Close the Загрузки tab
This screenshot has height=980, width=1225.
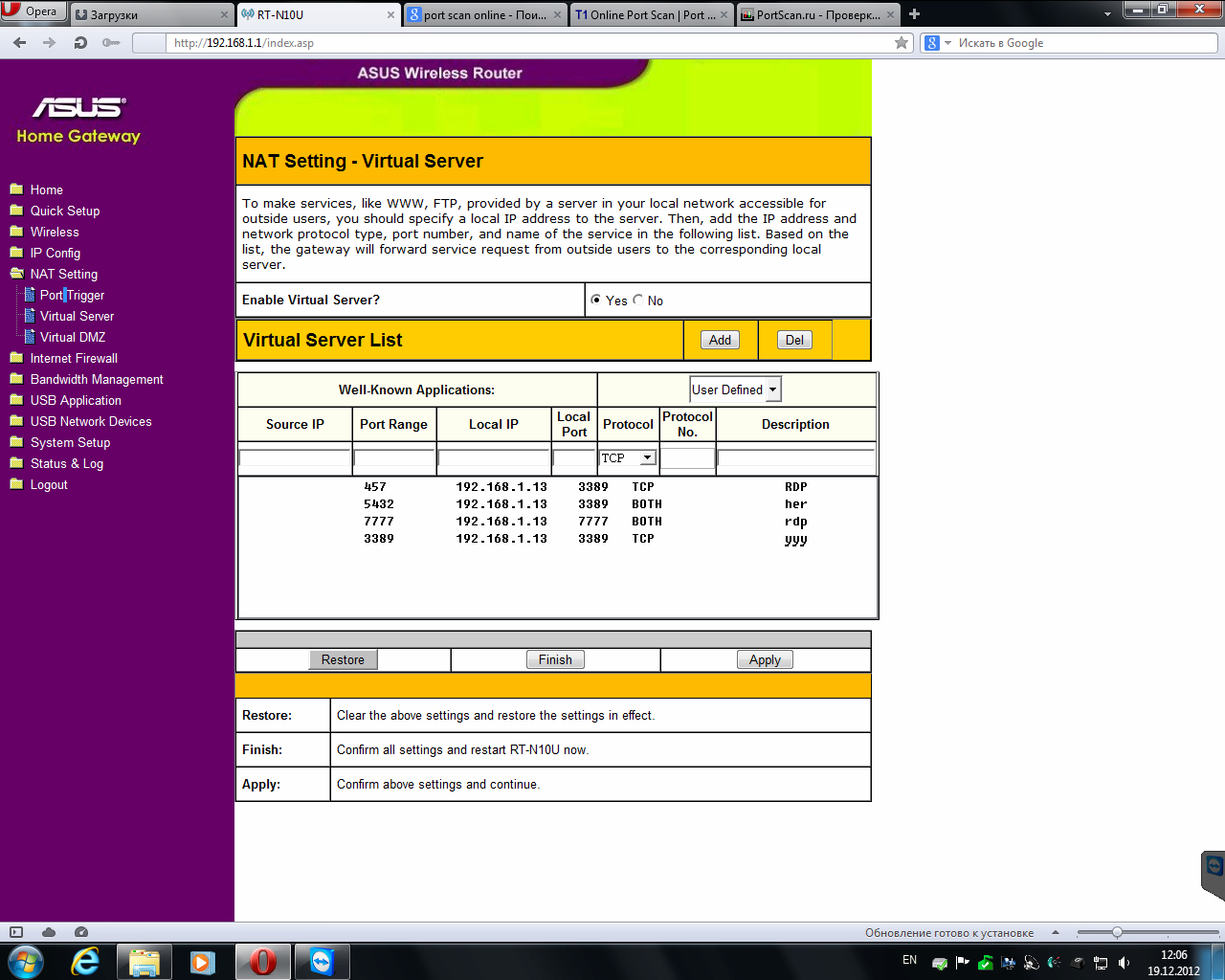point(225,14)
